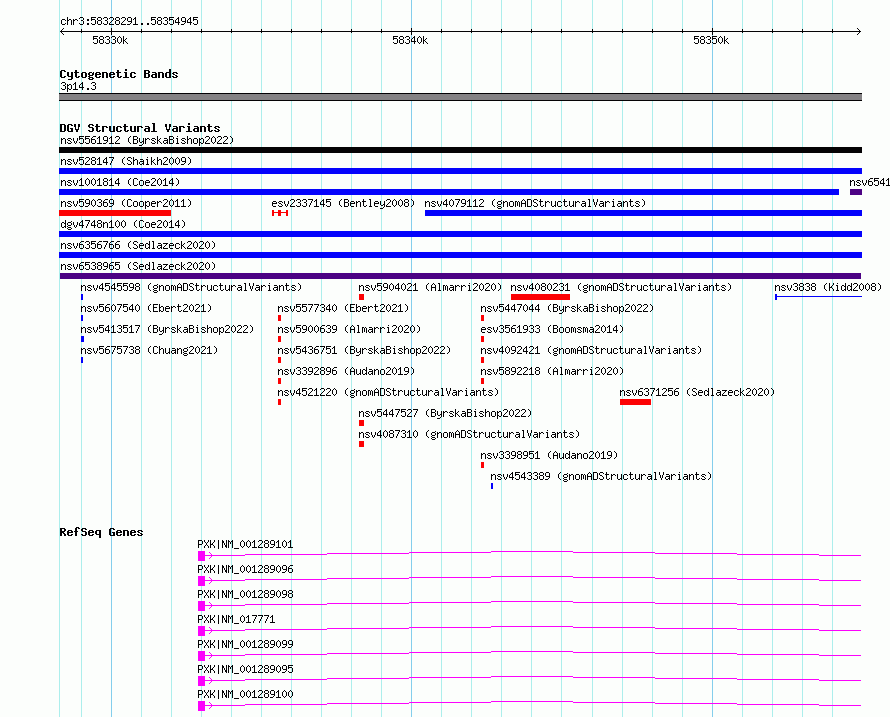The image size is (890, 717).
Task: Open variant nsv5607540 (Ebert2021) label
Action: click(x=146, y=308)
